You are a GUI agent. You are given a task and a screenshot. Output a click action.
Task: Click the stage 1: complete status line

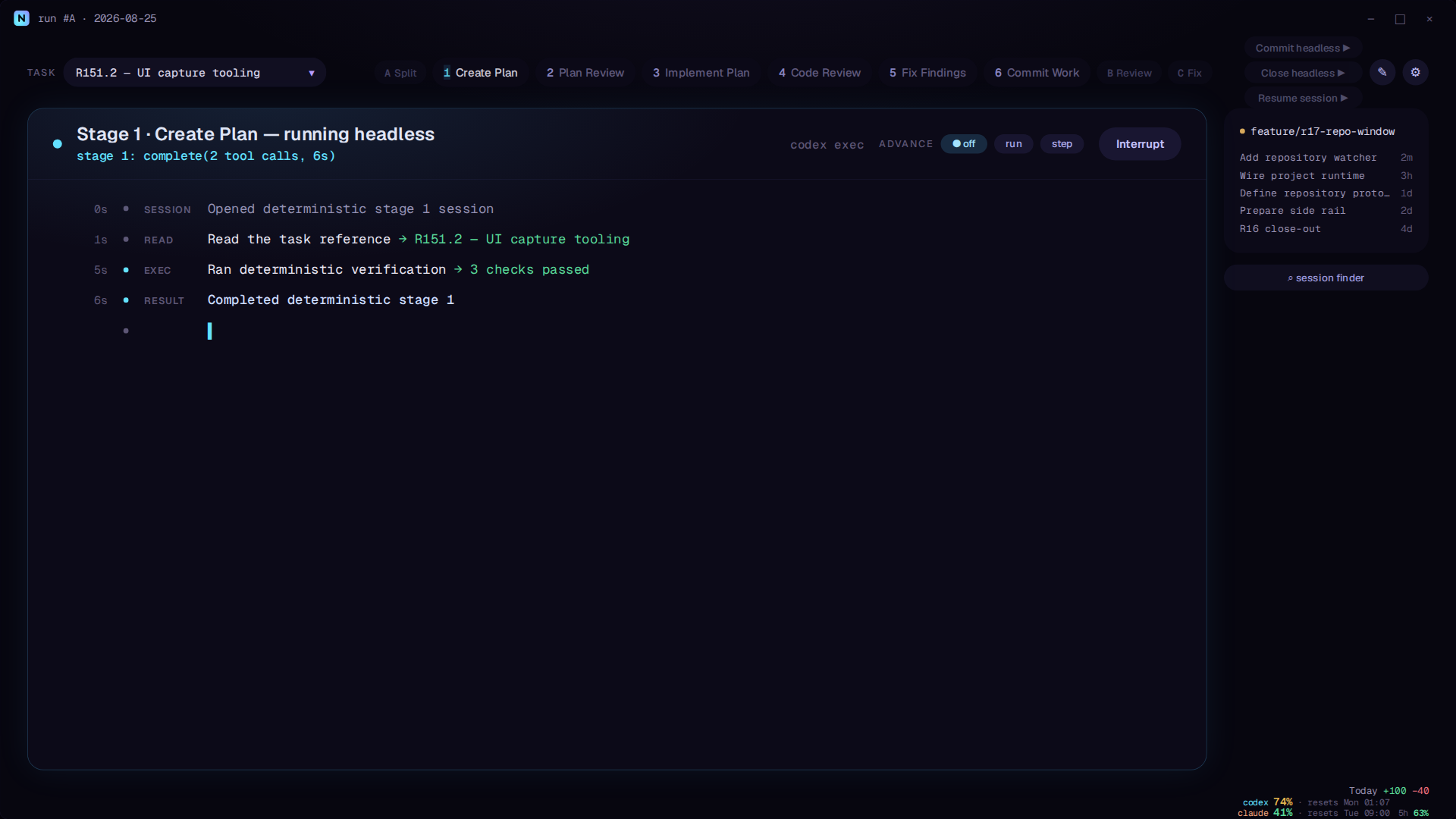pyautogui.click(x=206, y=156)
